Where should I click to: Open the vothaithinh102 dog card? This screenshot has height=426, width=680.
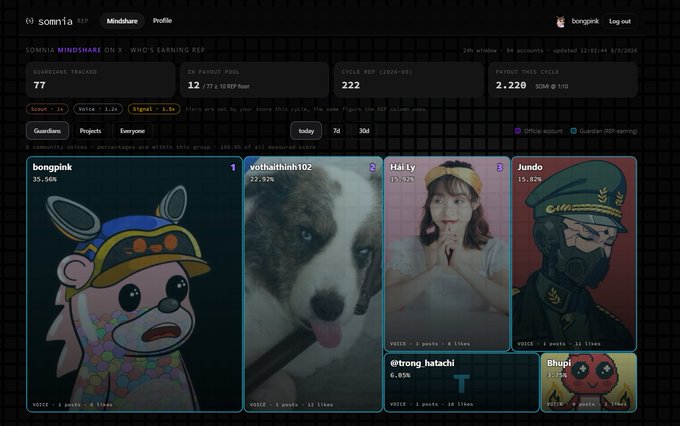(314, 284)
